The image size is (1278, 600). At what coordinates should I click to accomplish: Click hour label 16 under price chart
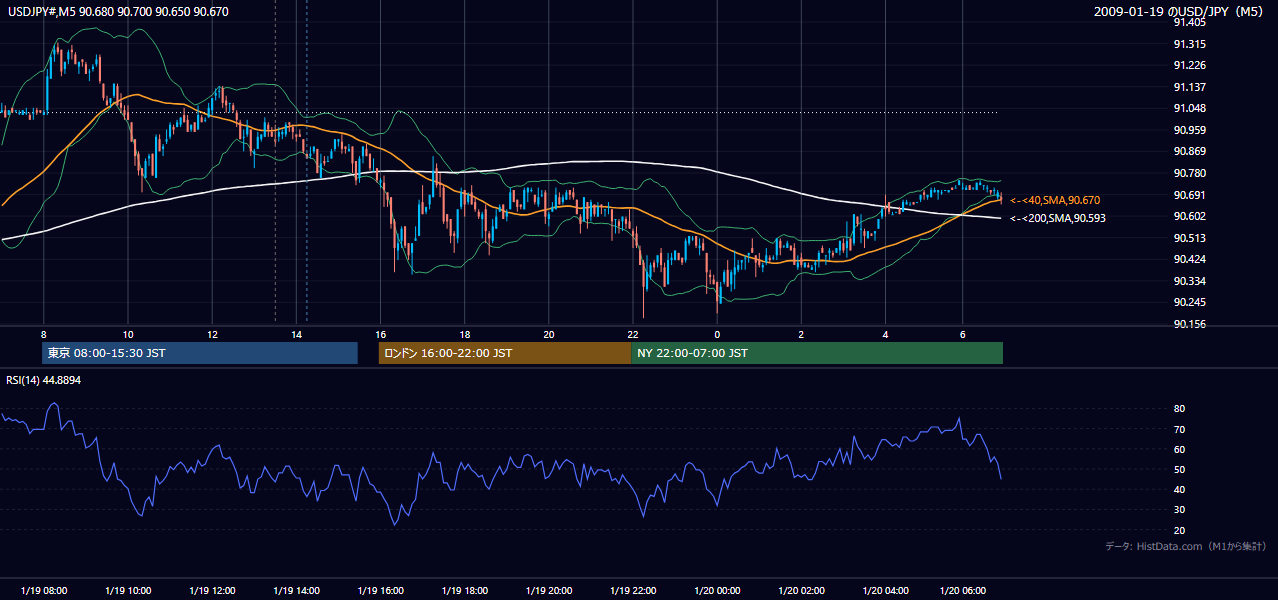click(x=381, y=334)
